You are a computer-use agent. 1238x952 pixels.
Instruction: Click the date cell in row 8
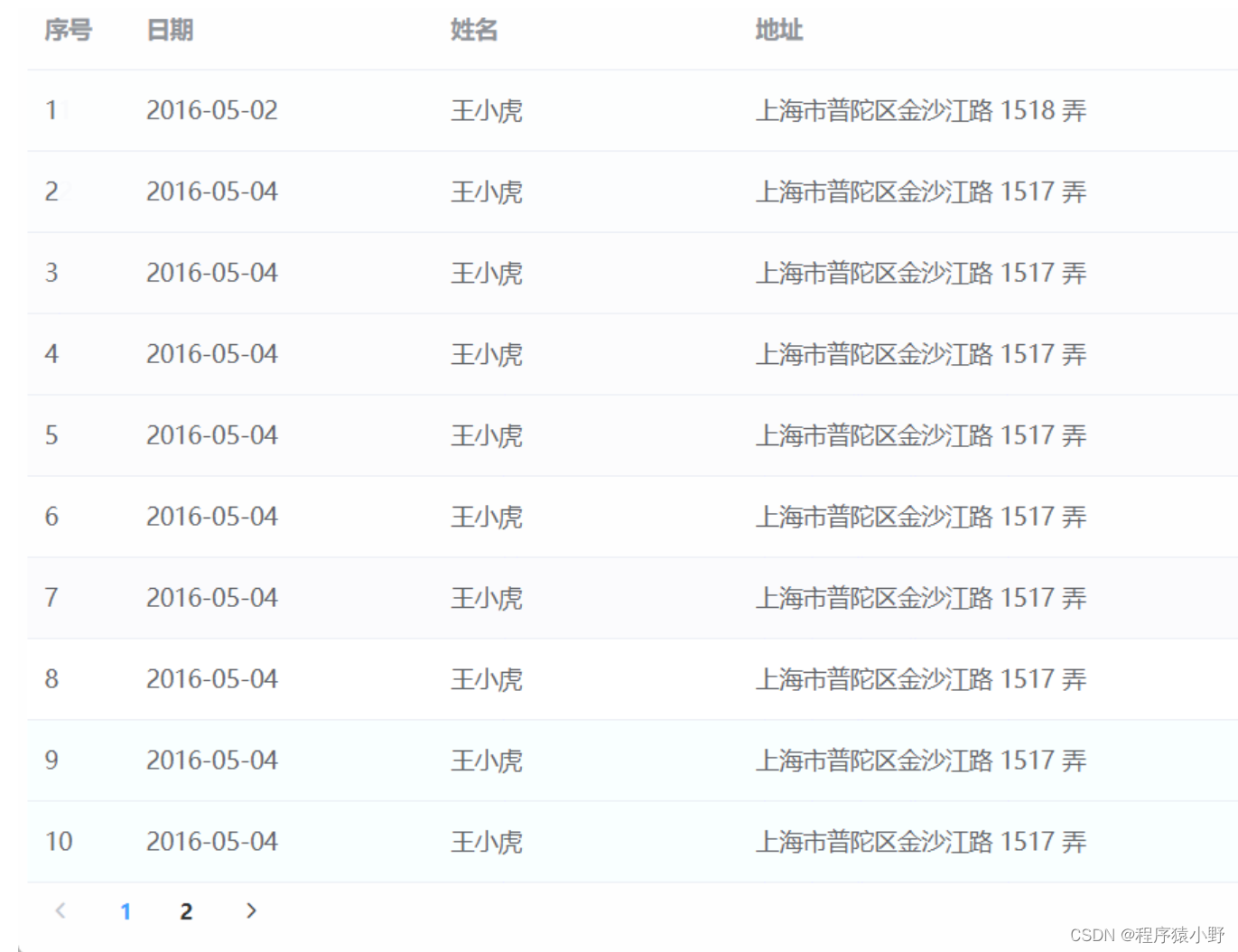pyautogui.click(x=212, y=679)
